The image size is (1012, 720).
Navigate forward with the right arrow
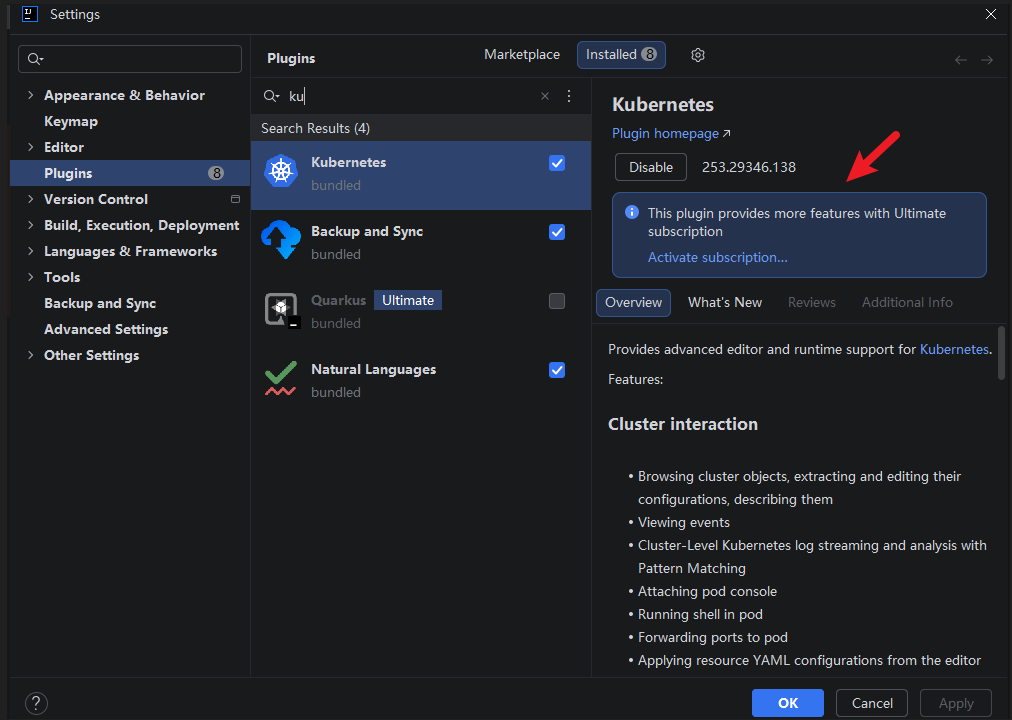tap(987, 60)
